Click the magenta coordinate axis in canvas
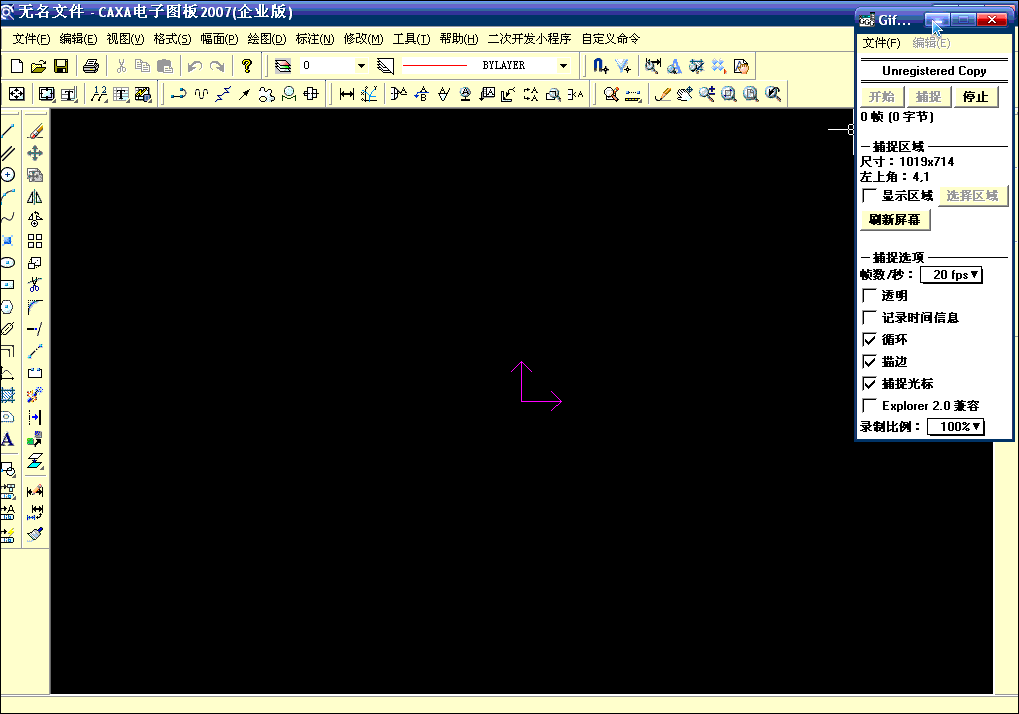The height and width of the screenshot is (714, 1019). pos(536,387)
